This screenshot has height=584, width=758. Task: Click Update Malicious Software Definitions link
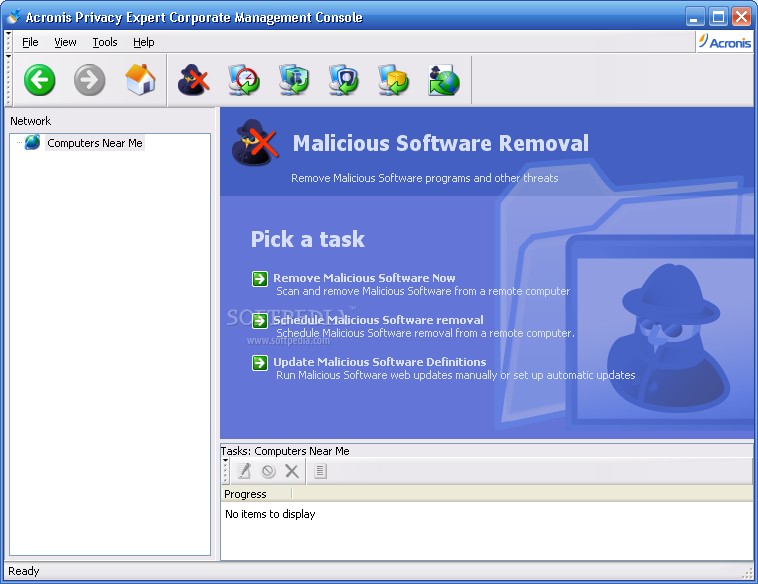point(379,362)
